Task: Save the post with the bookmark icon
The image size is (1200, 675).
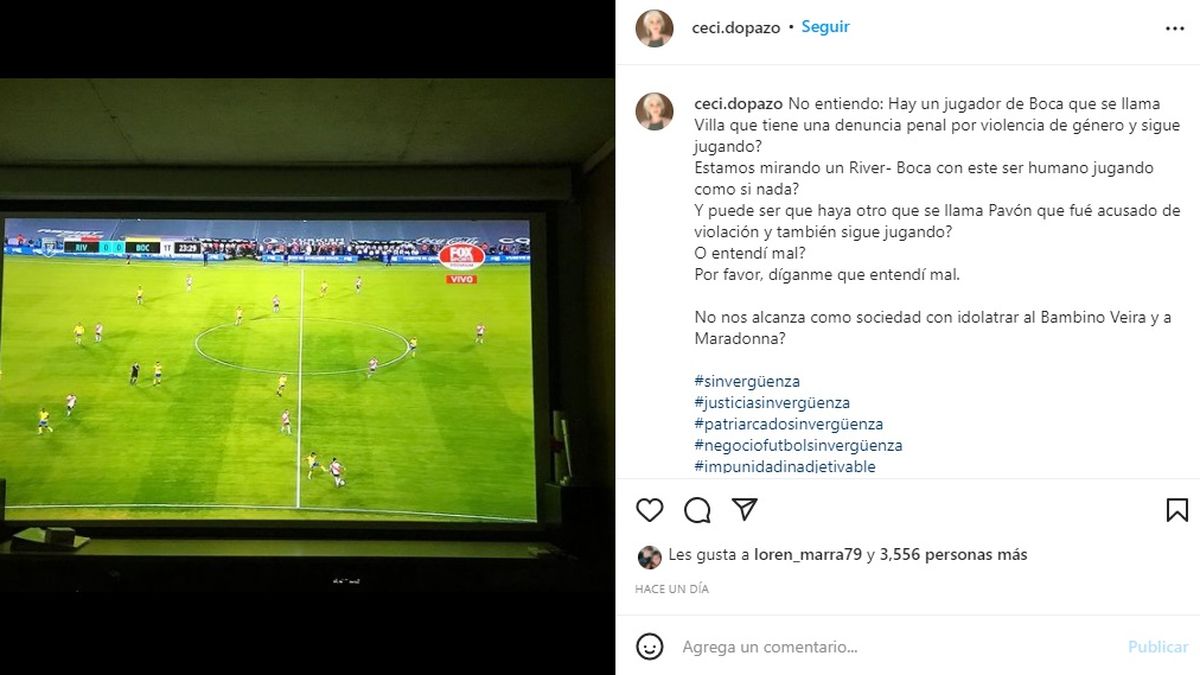Action: [x=1177, y=510]
